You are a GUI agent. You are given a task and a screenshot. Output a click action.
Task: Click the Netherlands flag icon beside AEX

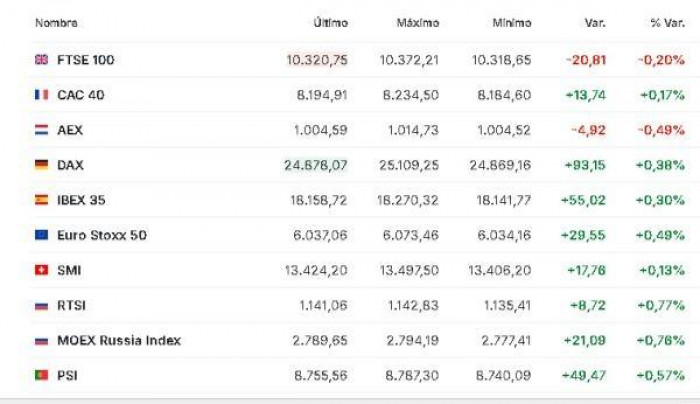tap(41, 130)
